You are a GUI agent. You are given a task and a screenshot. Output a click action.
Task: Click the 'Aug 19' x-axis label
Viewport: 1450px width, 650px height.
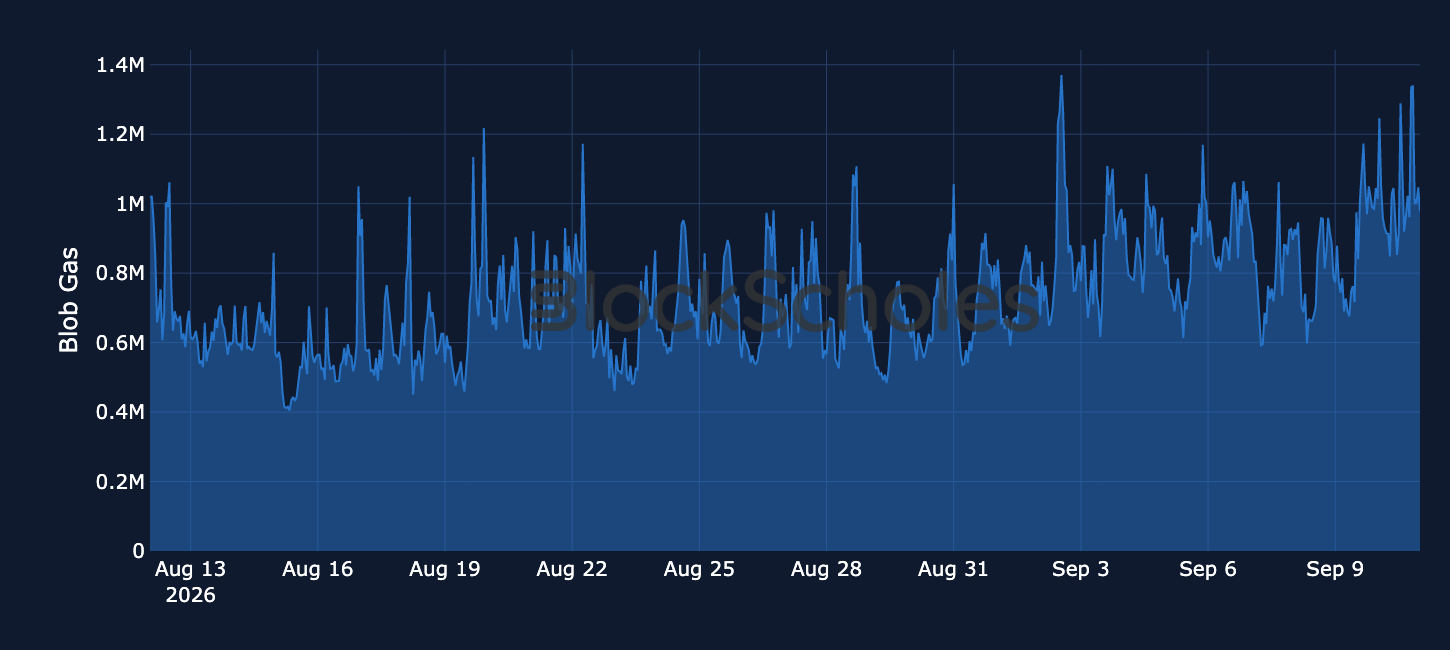pyautogui.click(x=445, y=569)
